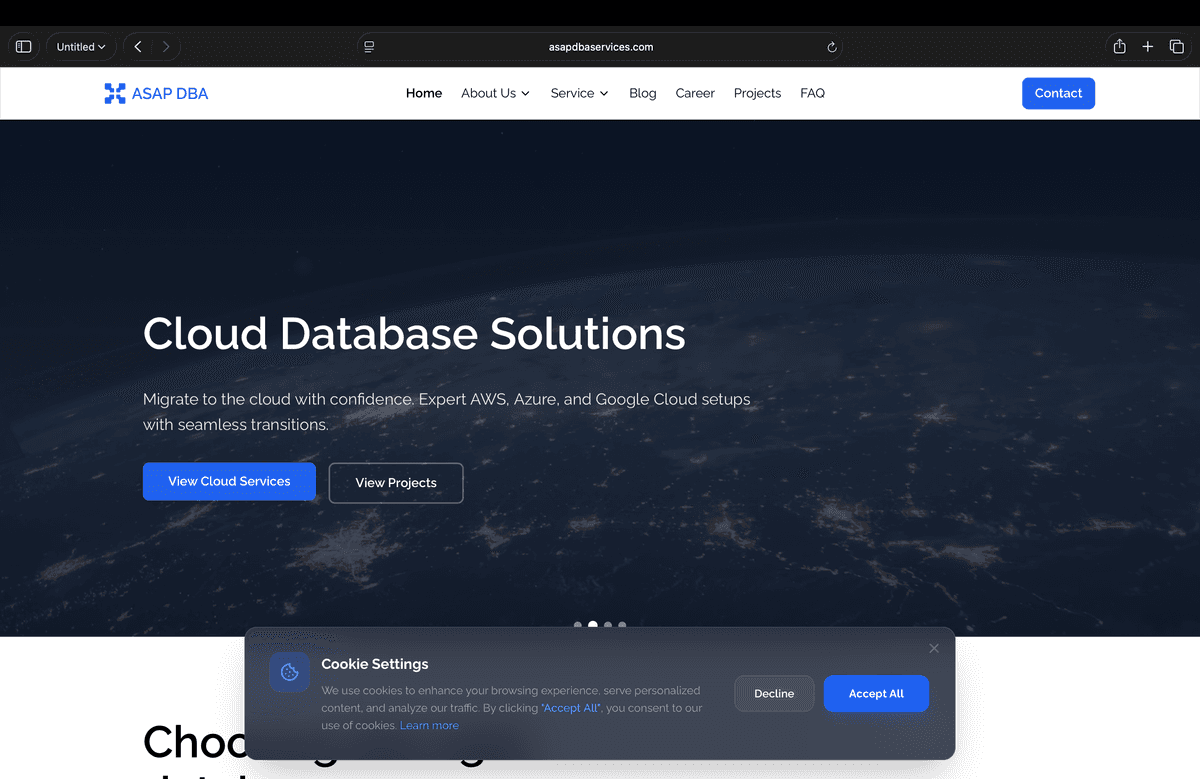Expand the Service dropdown menu

click(579, 93)
